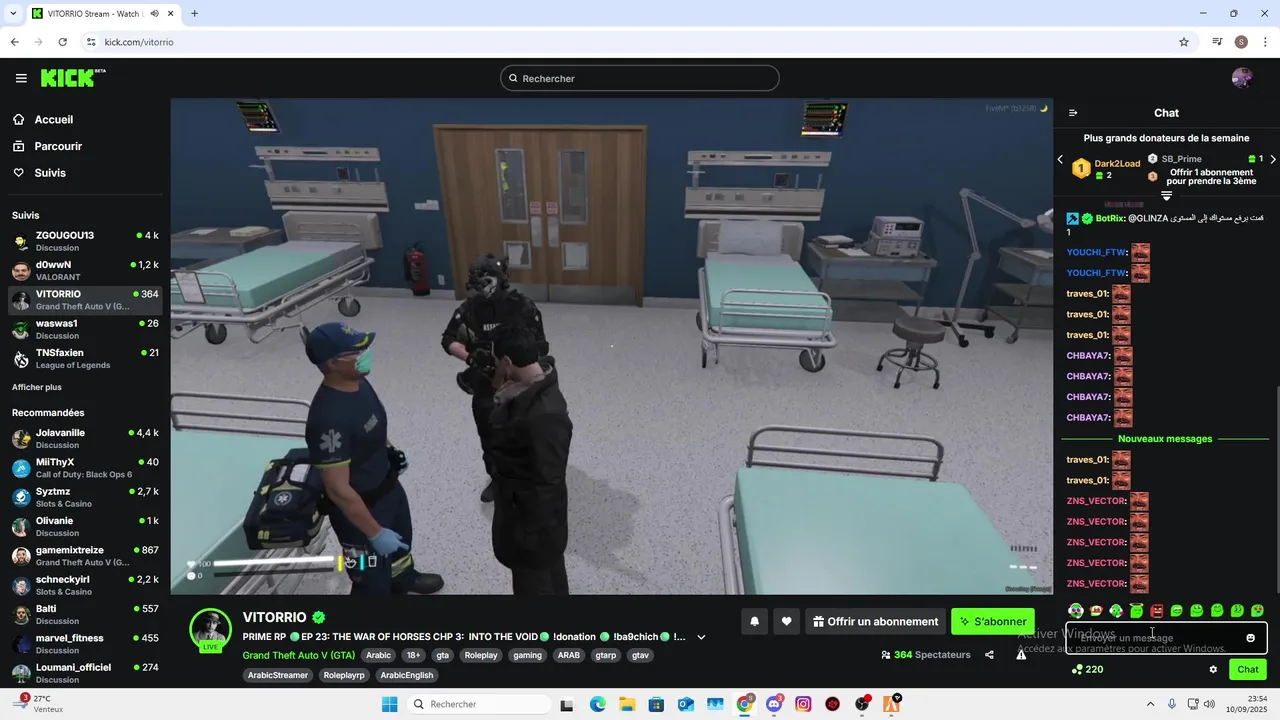The height and width of the screenshot is (720, 1280).
Task: Select the ArabicStreamer tag
Action: 279,676
